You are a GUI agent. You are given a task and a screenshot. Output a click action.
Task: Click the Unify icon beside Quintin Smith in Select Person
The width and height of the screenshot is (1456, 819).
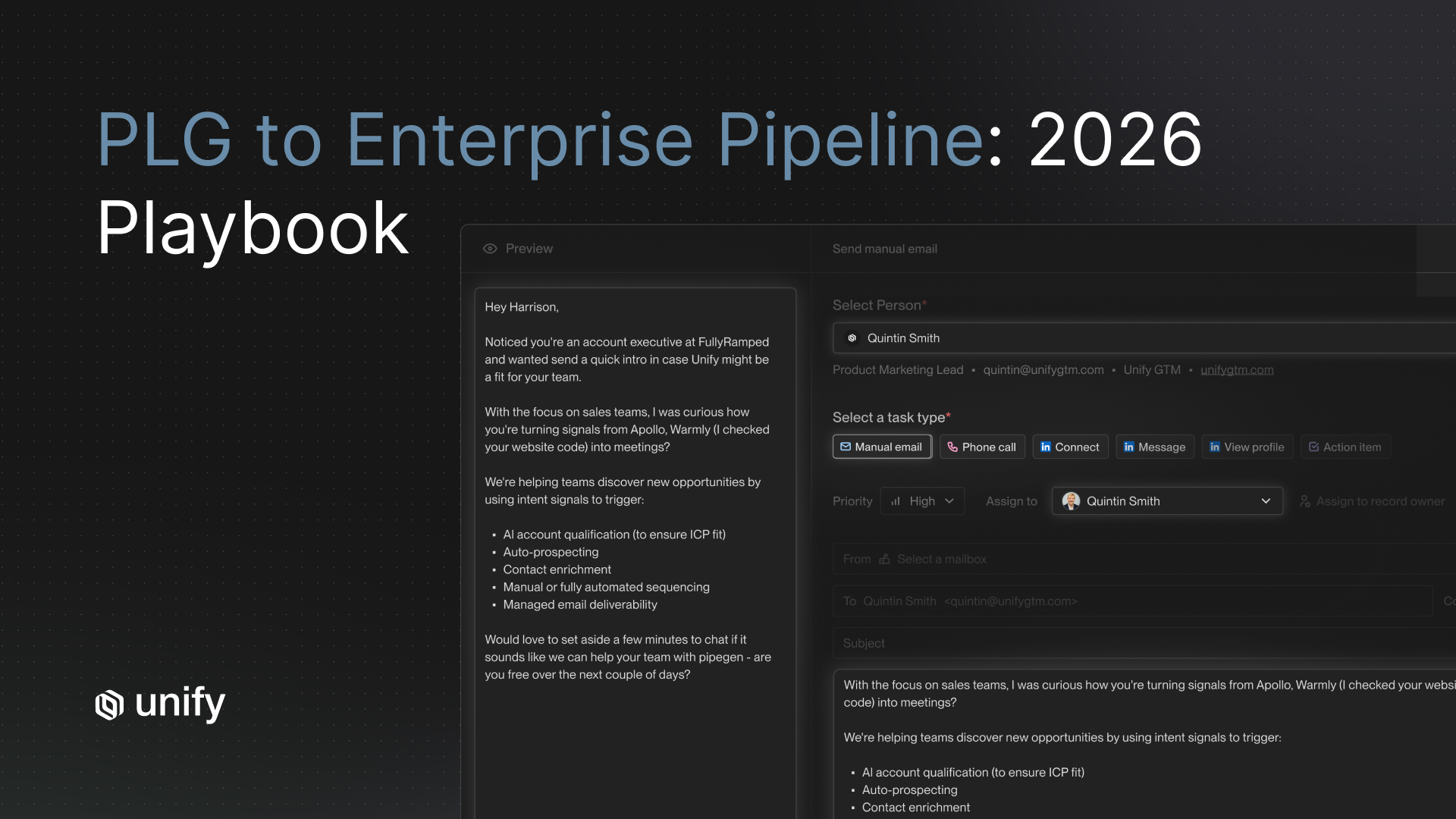tap(852, 338)
